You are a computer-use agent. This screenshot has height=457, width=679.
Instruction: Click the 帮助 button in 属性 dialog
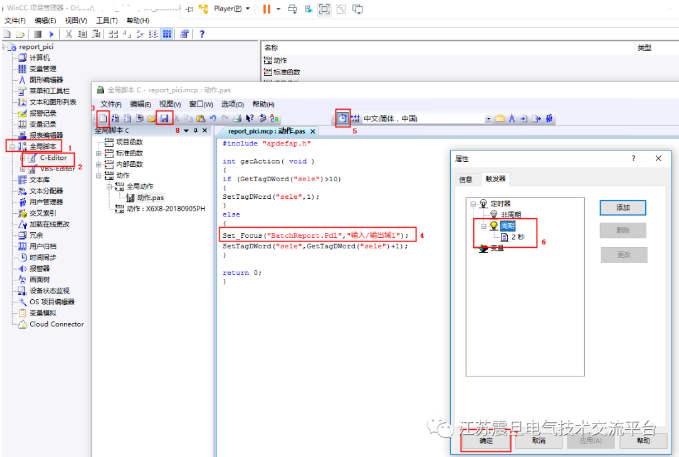(x=643, y=441)
